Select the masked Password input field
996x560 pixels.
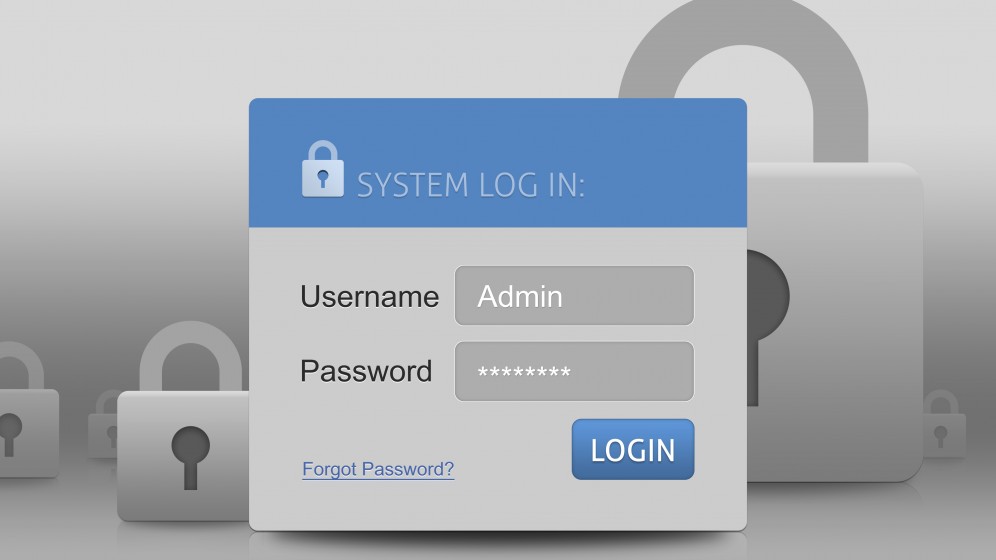tap(574, 371)
